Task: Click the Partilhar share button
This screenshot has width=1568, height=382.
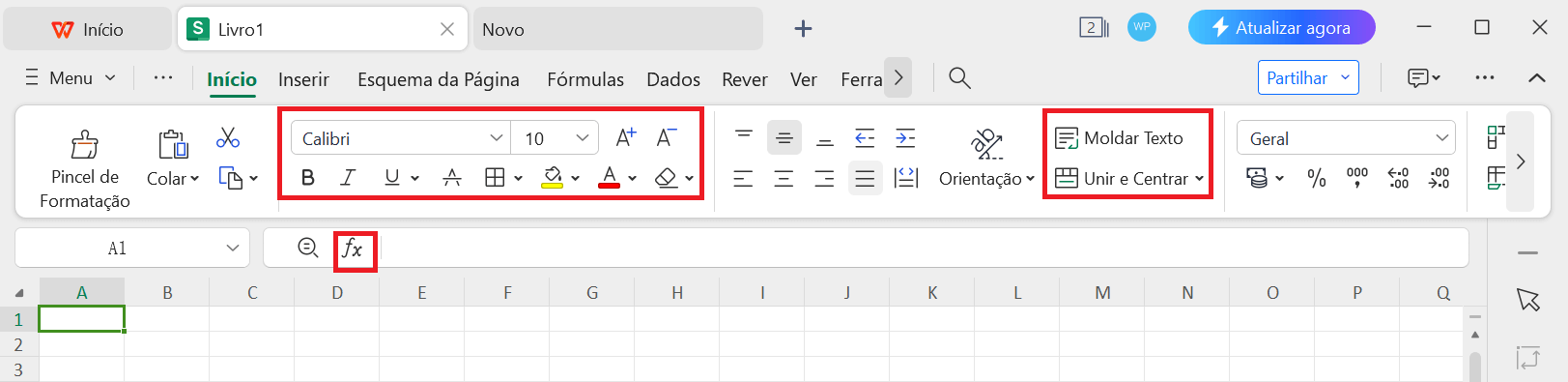Action: click(1308, 77)
